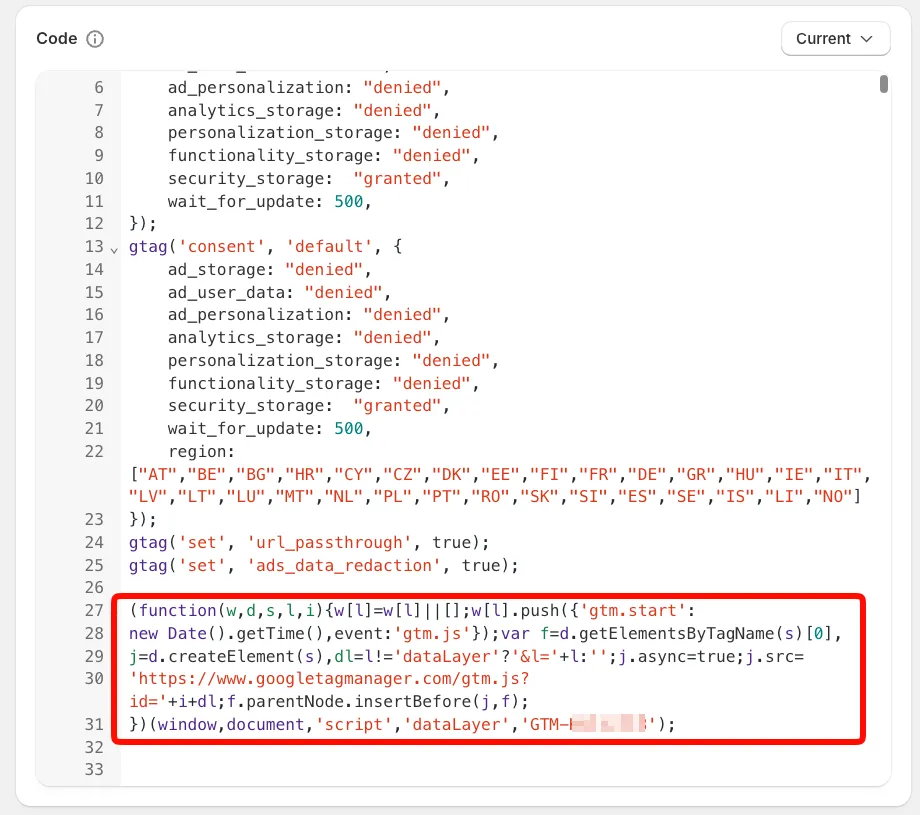The width and height of the screenshot is (920, 815).
Task: Click the Code info icon
Action: [95, 39]
